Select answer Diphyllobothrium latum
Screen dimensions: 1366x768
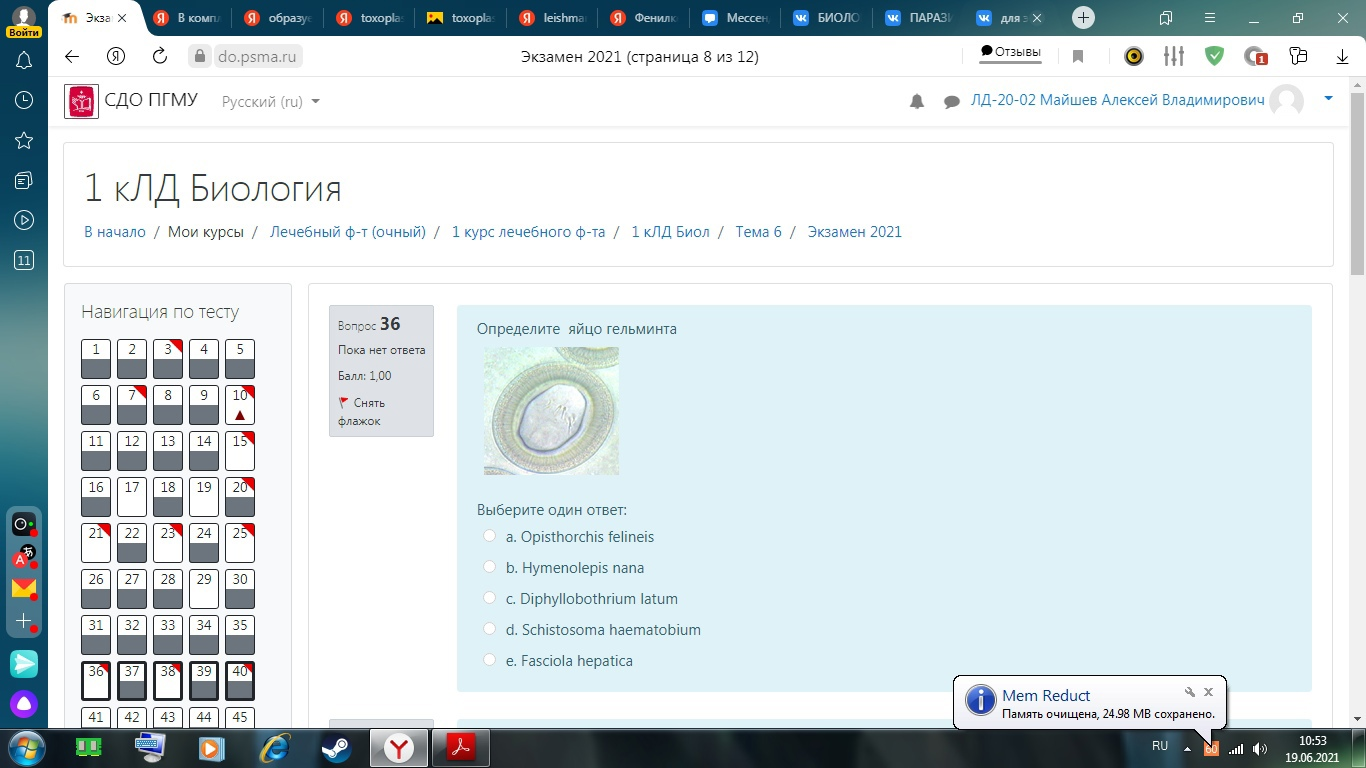489,598
